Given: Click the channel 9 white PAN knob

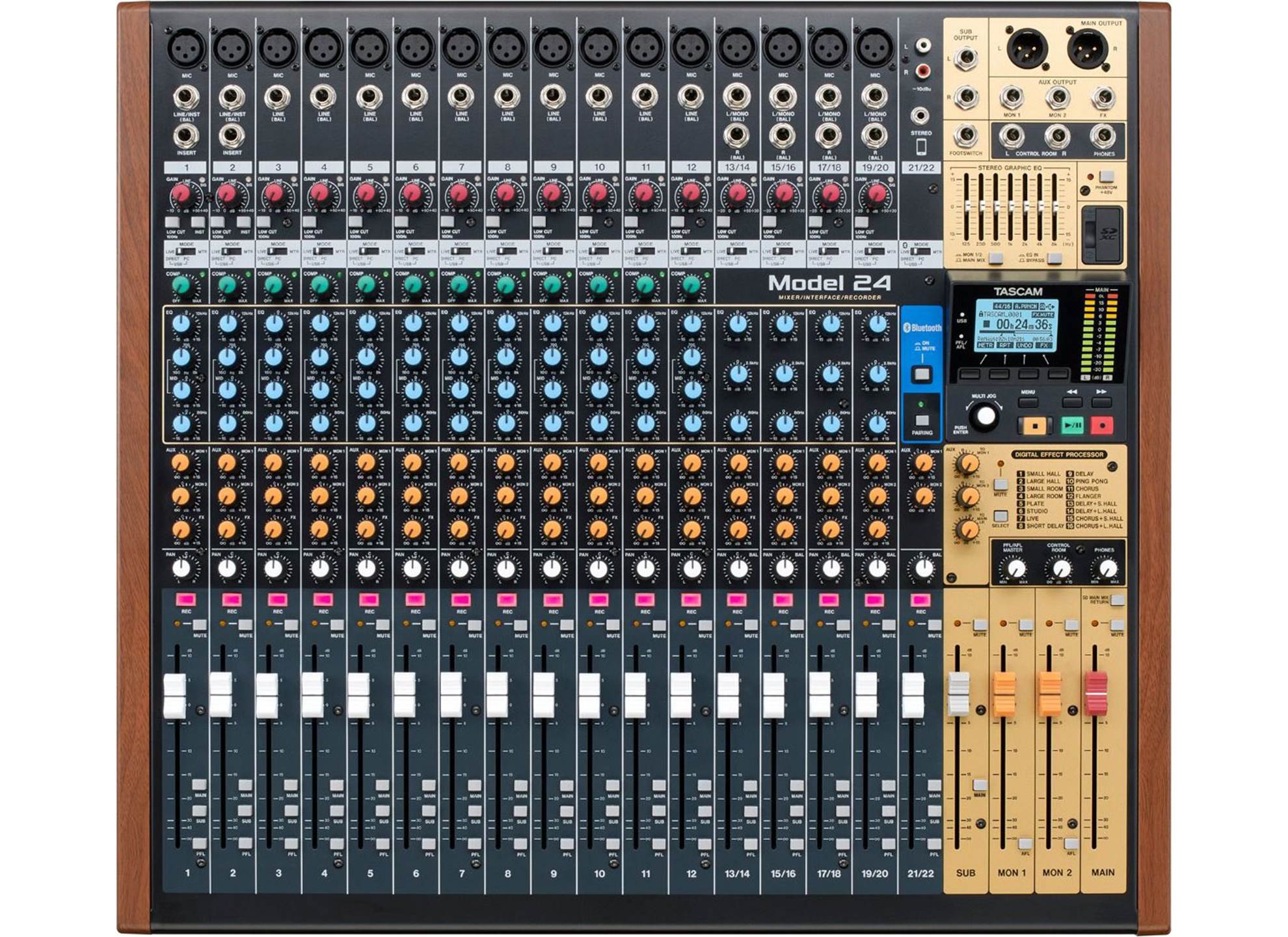Looking at the screenshot, I should 552,569.
